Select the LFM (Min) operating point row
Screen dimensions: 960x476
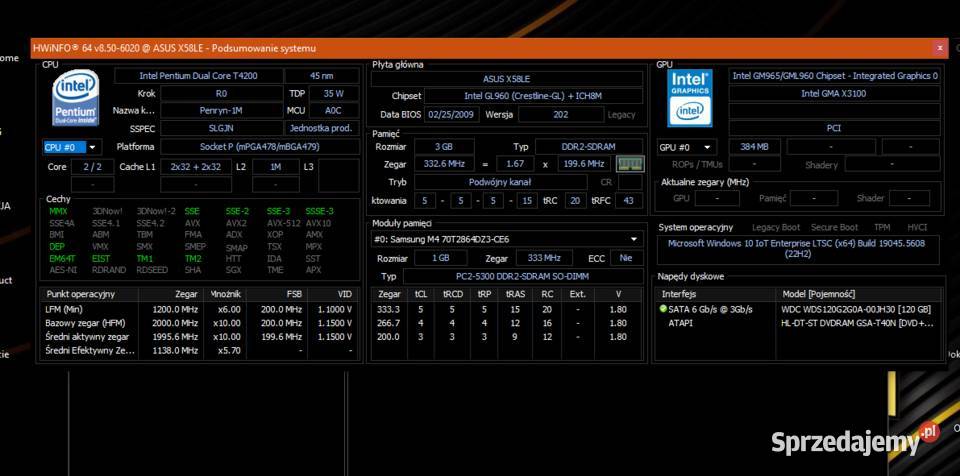click(200, 309)
